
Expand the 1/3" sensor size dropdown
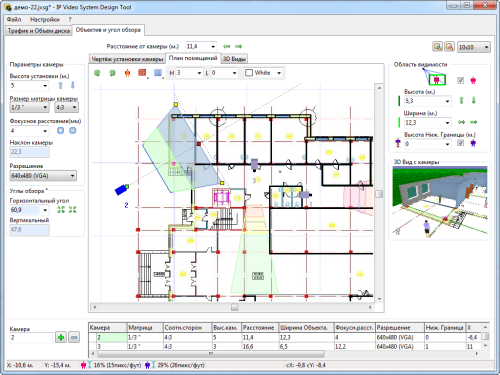click(29, 107)
